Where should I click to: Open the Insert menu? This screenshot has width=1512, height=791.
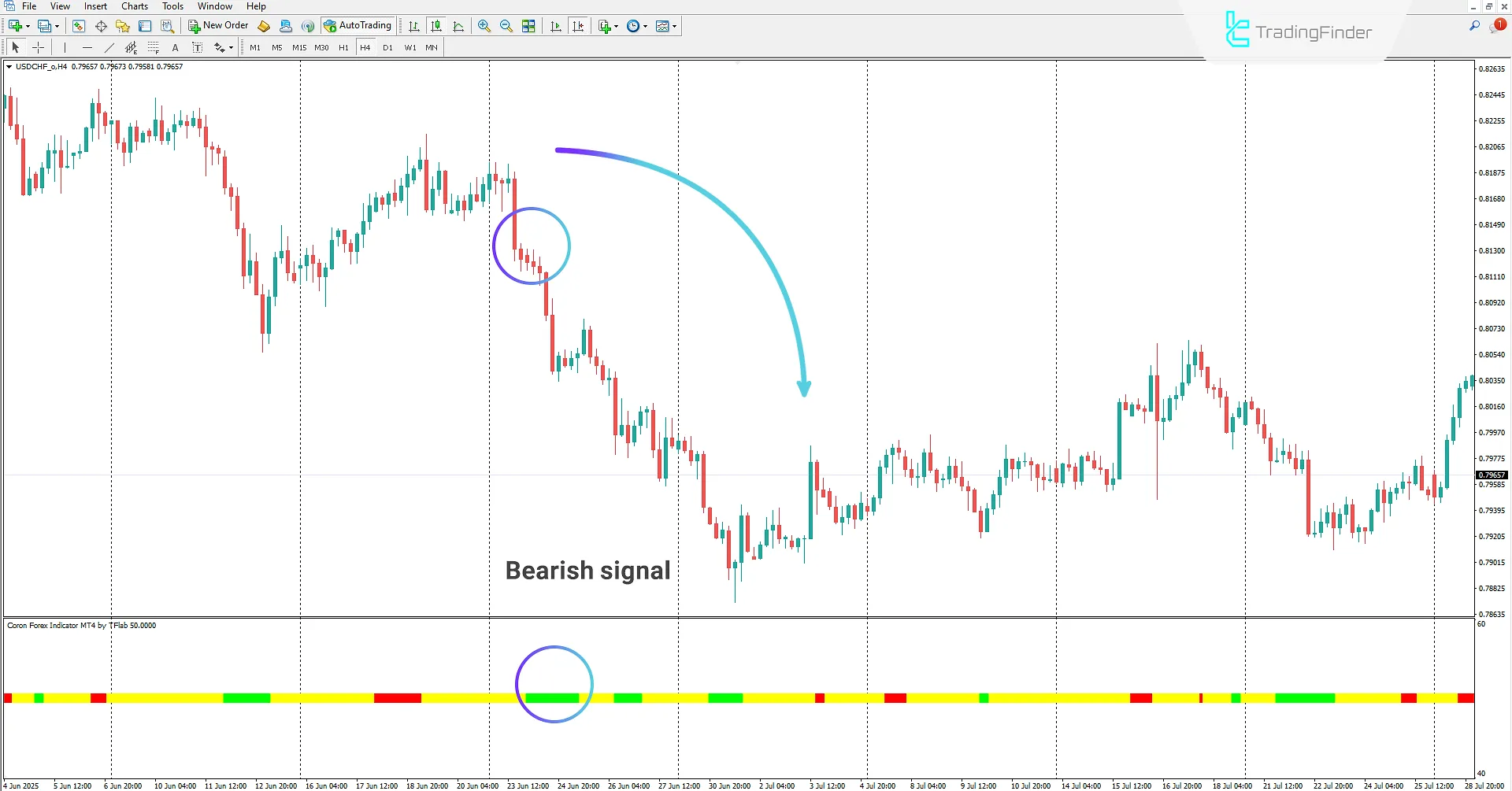pos(95,6)
